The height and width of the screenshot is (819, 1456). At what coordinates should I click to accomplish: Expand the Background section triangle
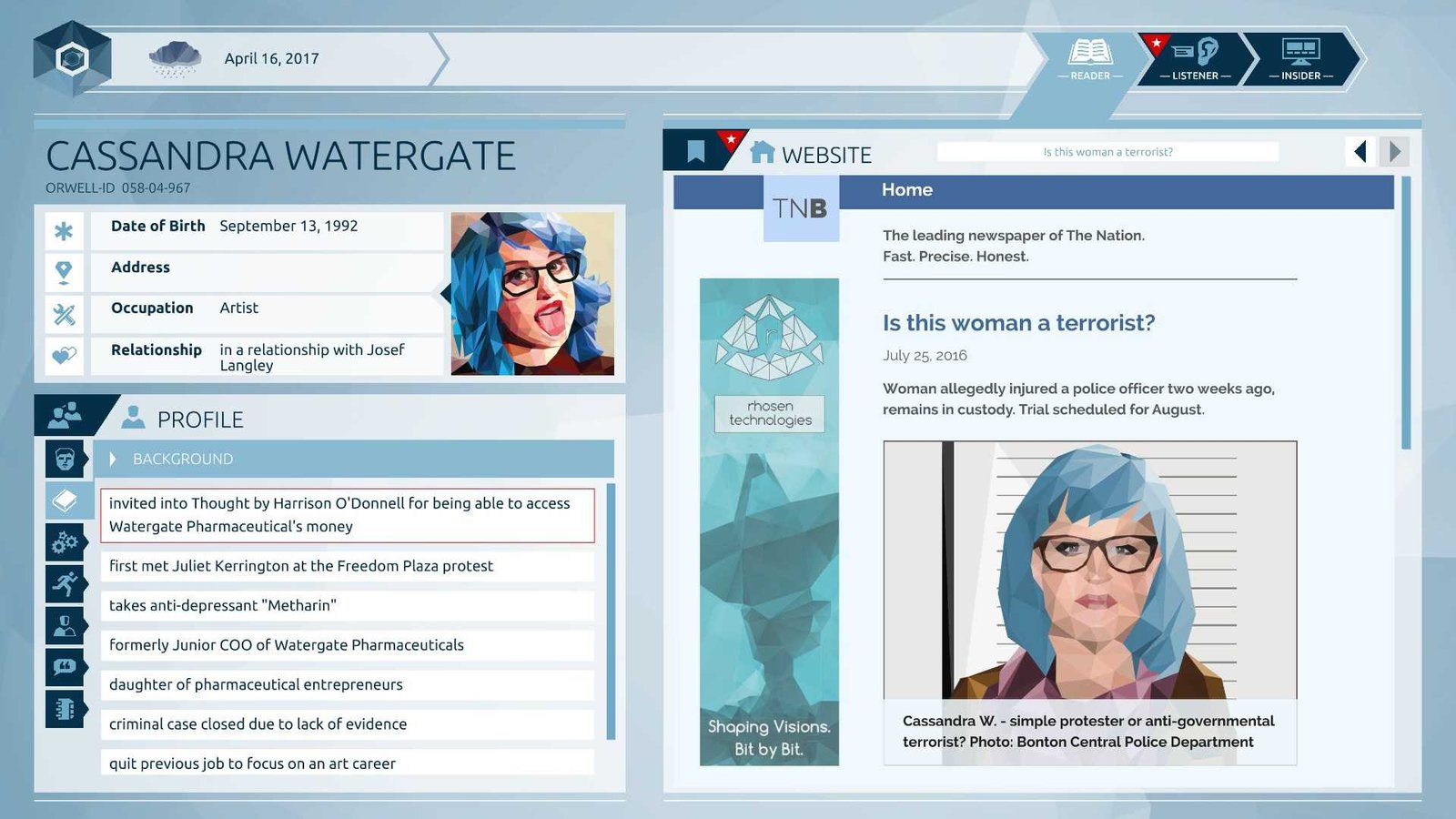113,460
